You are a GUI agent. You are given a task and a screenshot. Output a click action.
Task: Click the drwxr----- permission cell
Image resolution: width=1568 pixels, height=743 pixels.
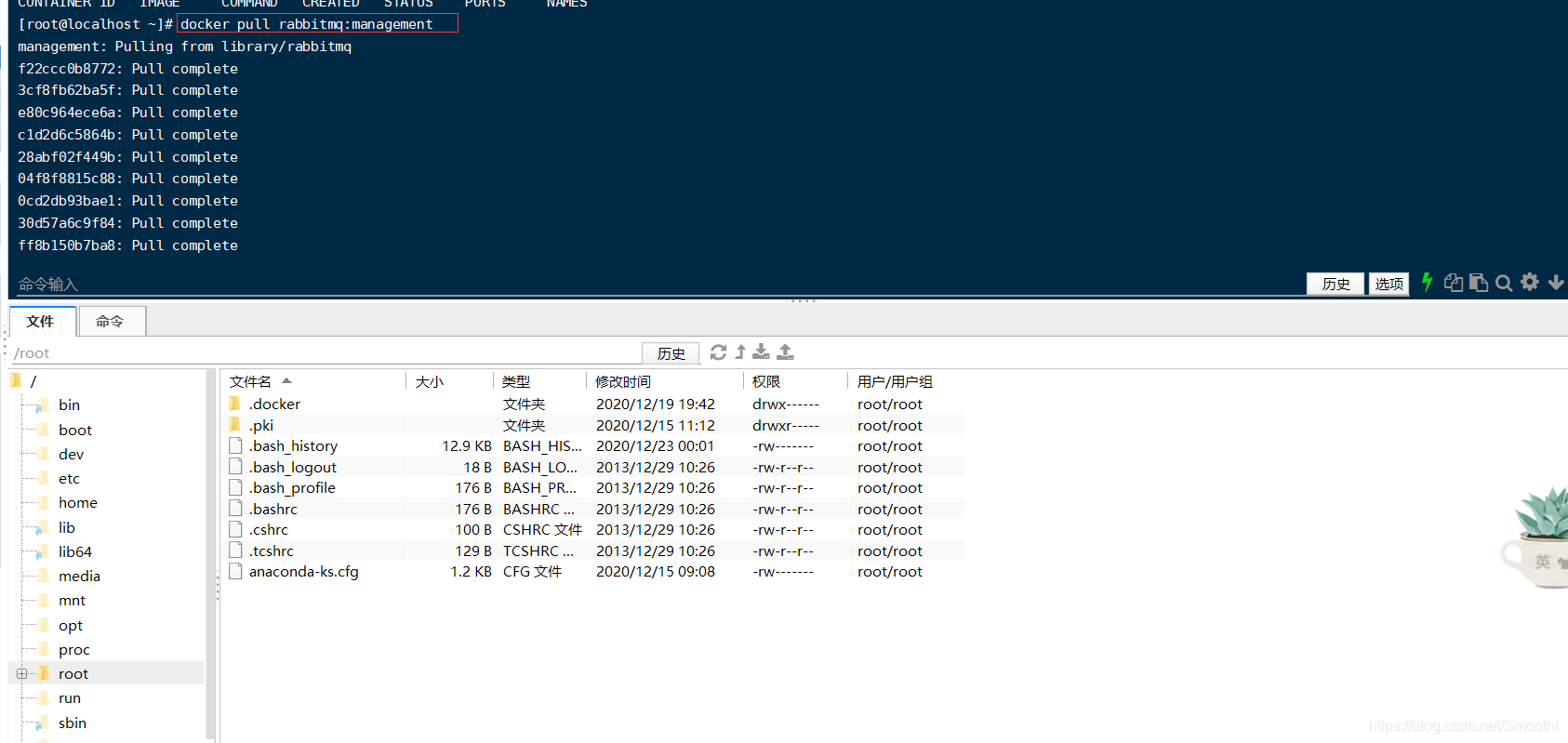[x=786, y=425]
